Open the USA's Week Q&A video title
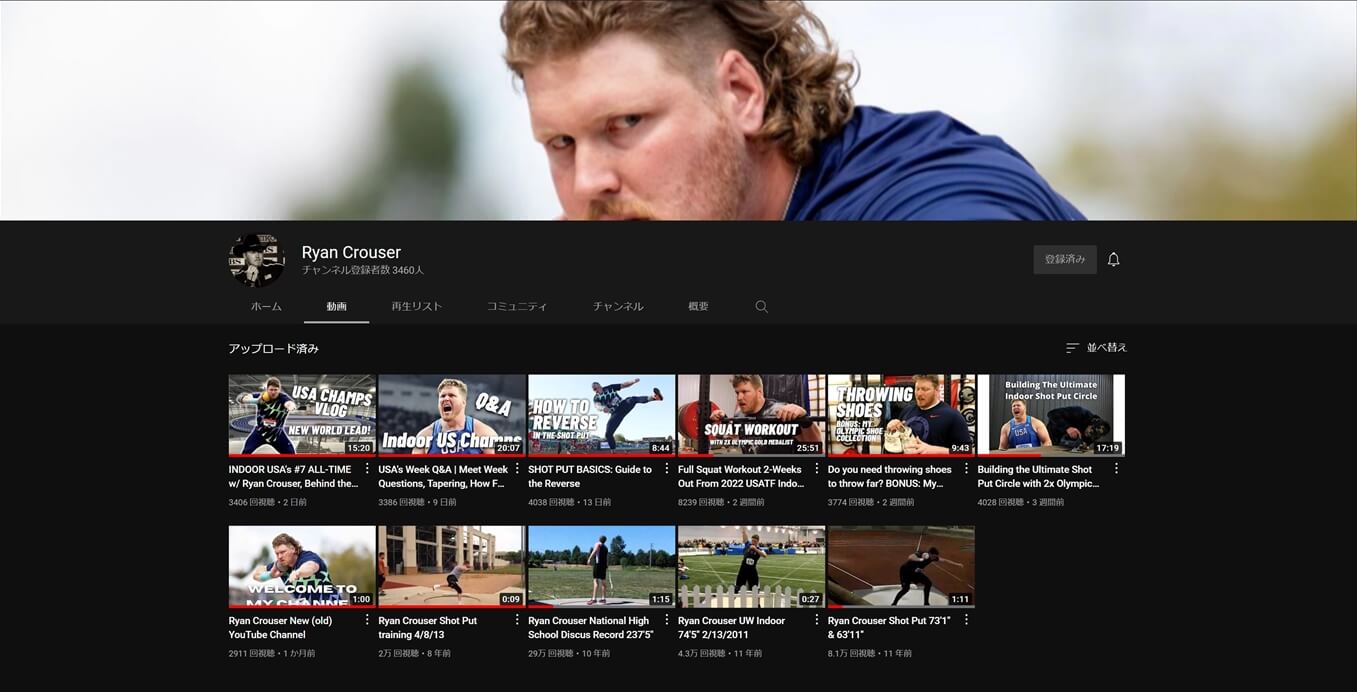The width and height of the screenshot is (1357, 692). click(x=443, y=476)
